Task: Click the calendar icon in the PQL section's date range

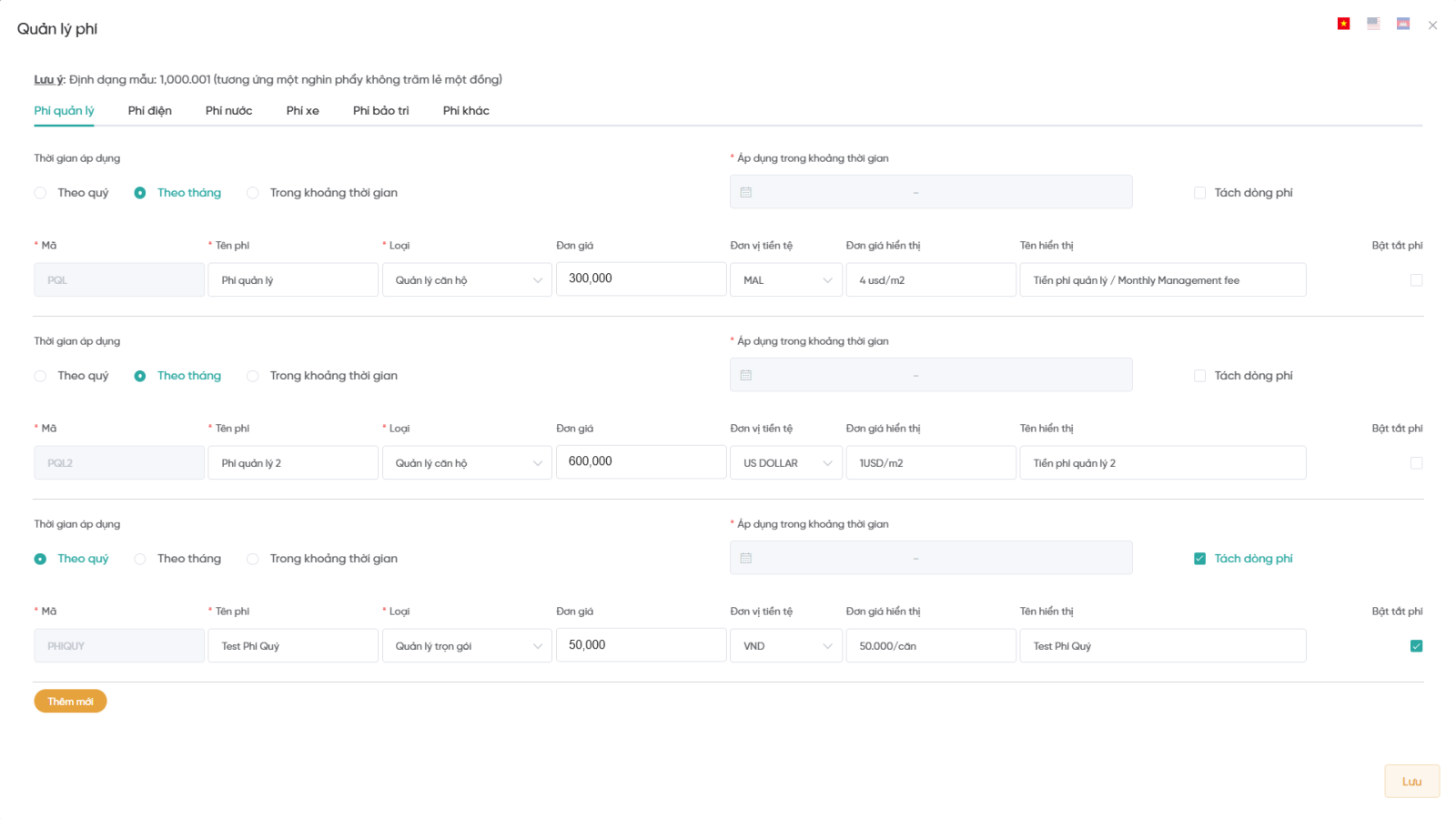Action: click(746, 192)
